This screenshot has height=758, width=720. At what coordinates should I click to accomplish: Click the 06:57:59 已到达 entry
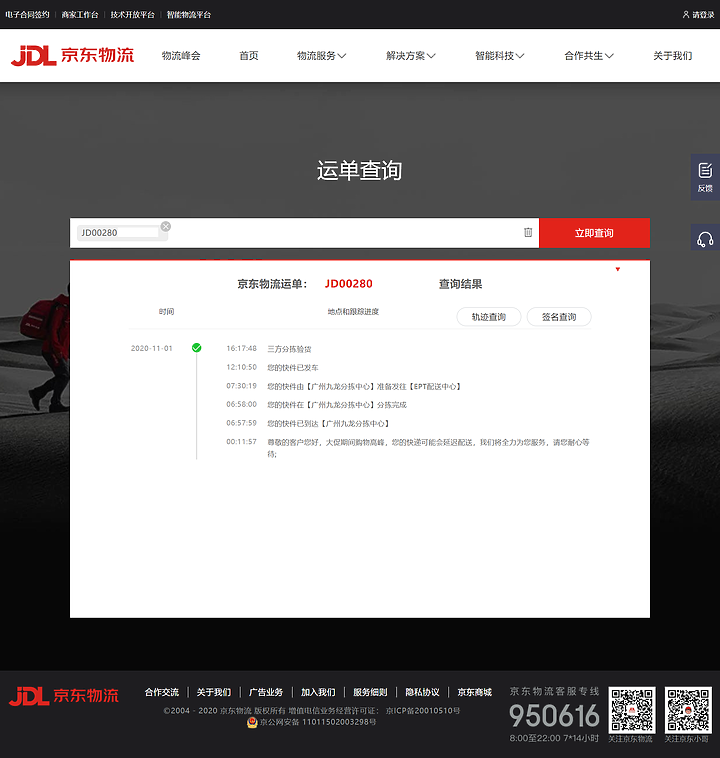coord(308,423)
